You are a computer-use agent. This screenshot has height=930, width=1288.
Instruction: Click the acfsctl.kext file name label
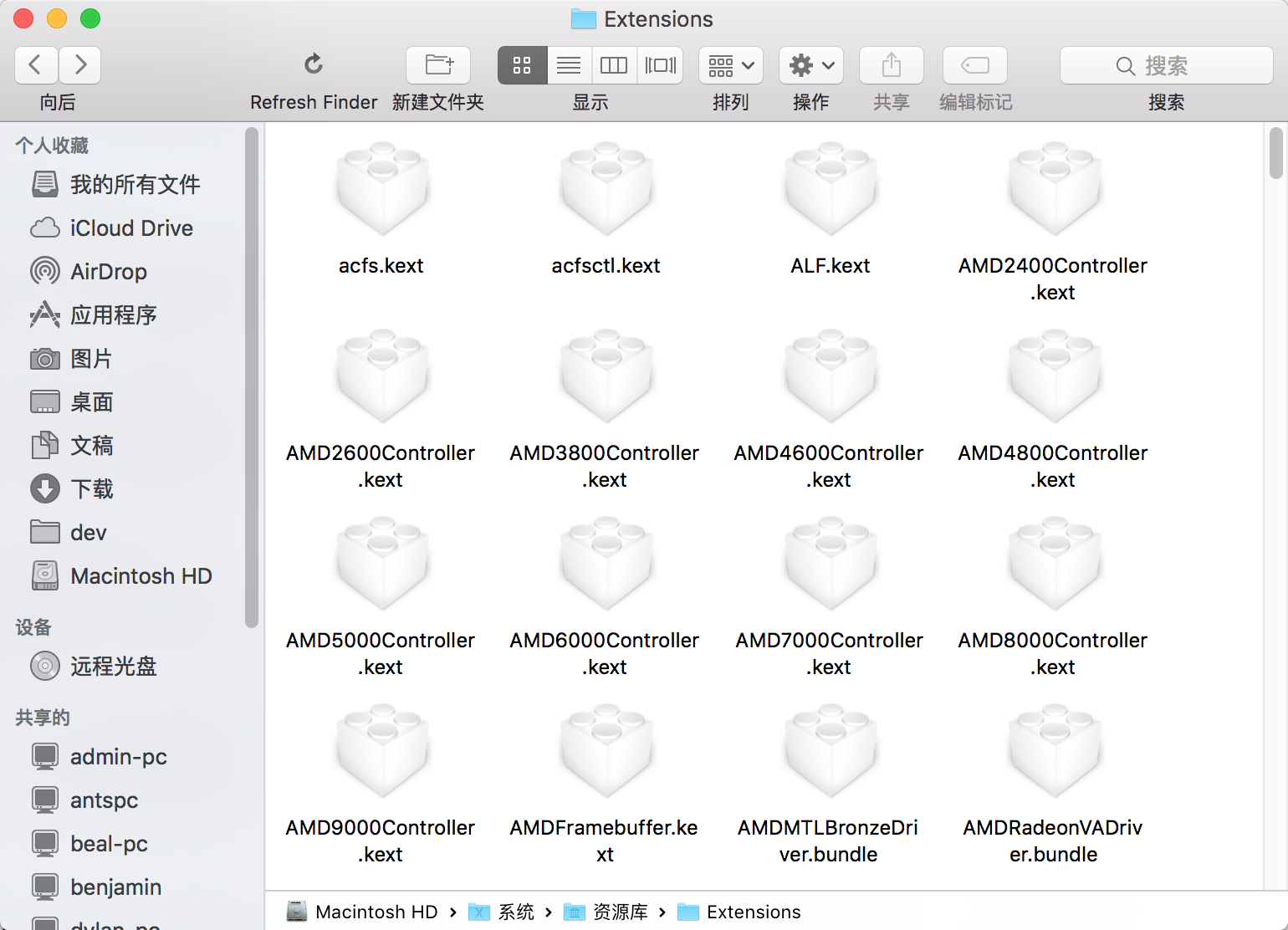pos(606,266)
